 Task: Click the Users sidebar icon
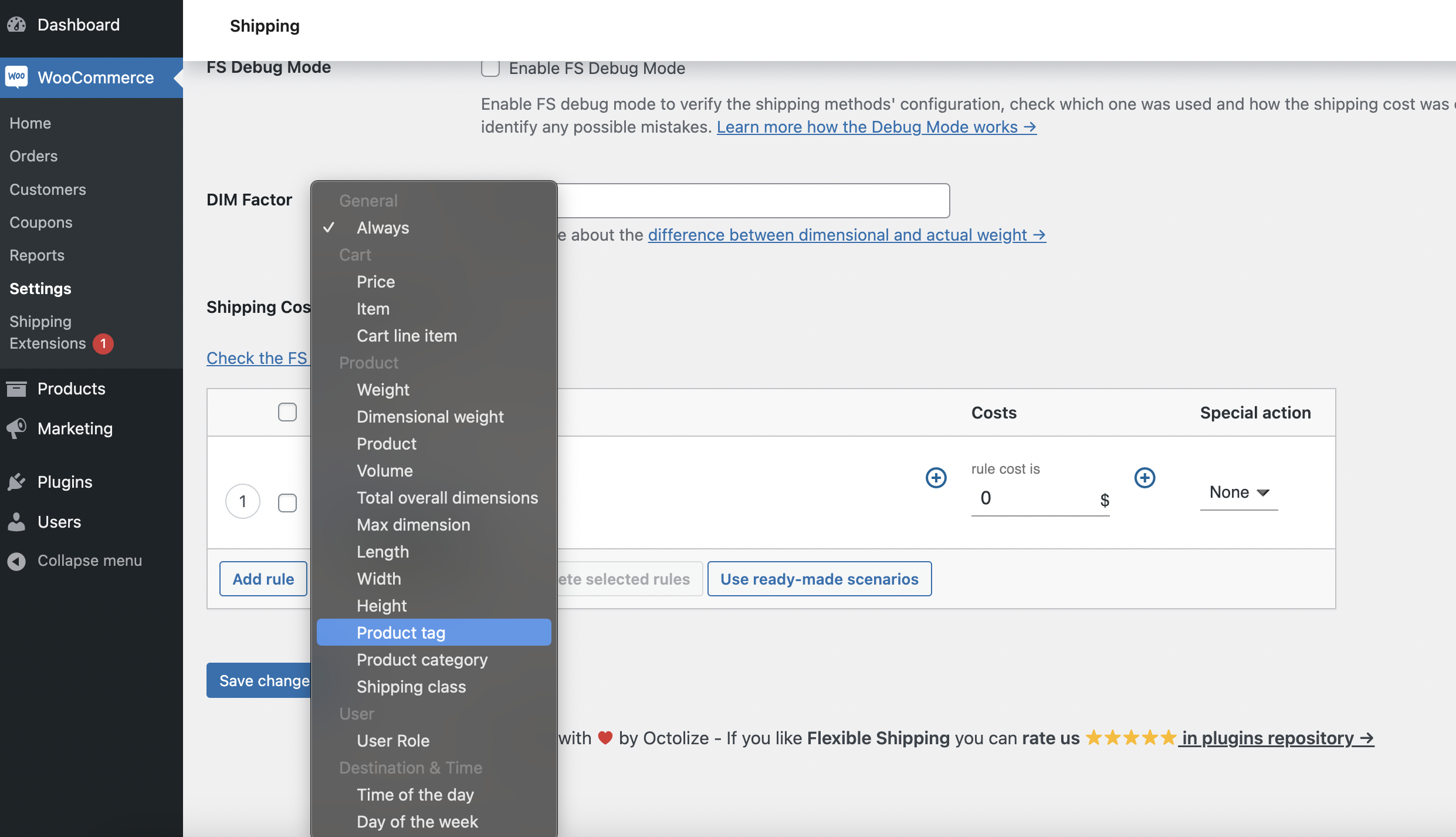click(x=17, y=522)
